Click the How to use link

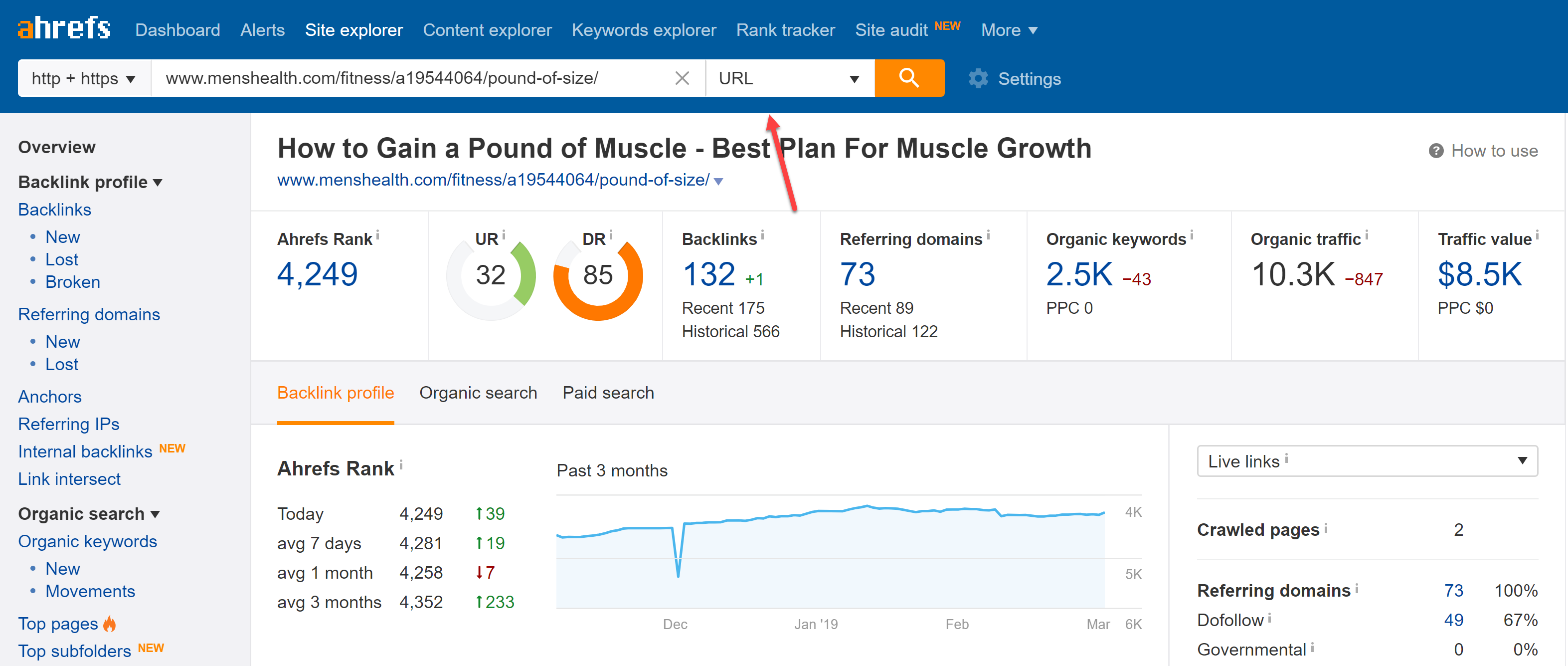[x=1494, y=151]
